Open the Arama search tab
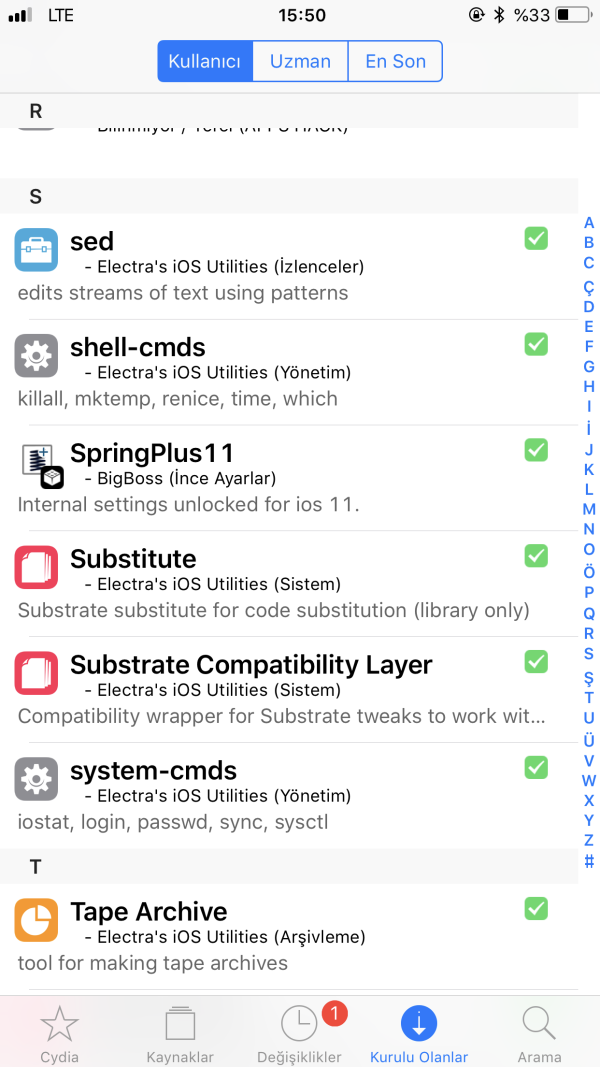 [x=539, y=1032]
